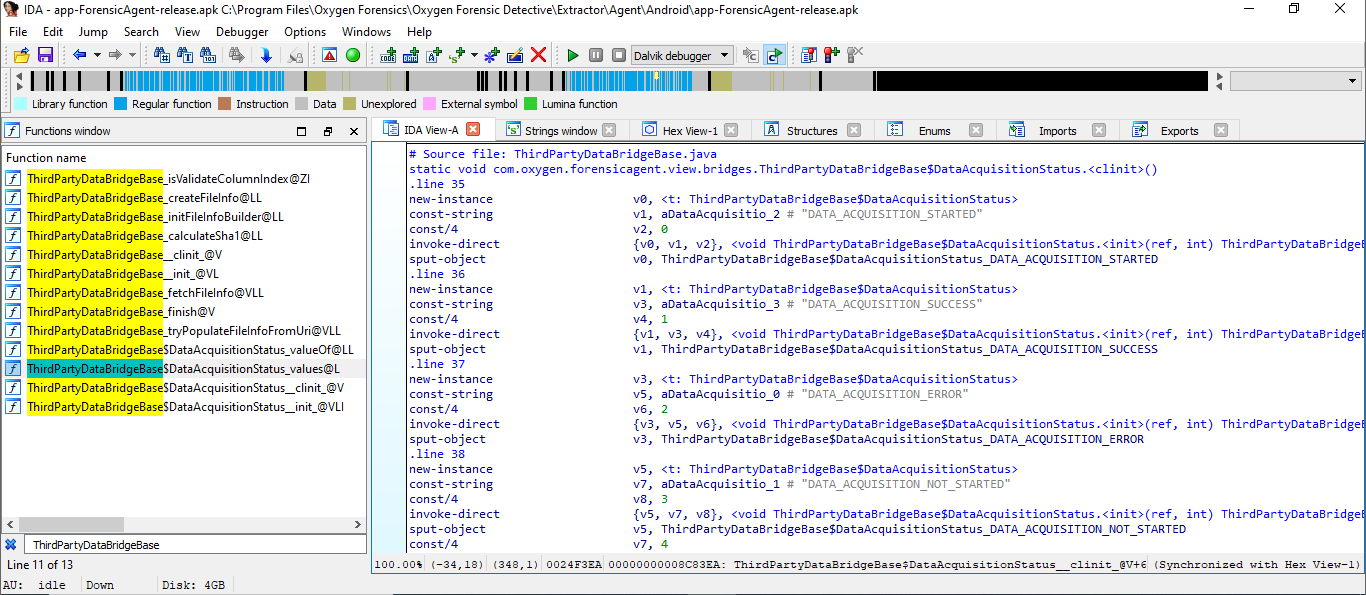The height and width of the screenshot is (595, 1366).
Task: Click the Save database floppy icon
Action: (x=45, y=55)
